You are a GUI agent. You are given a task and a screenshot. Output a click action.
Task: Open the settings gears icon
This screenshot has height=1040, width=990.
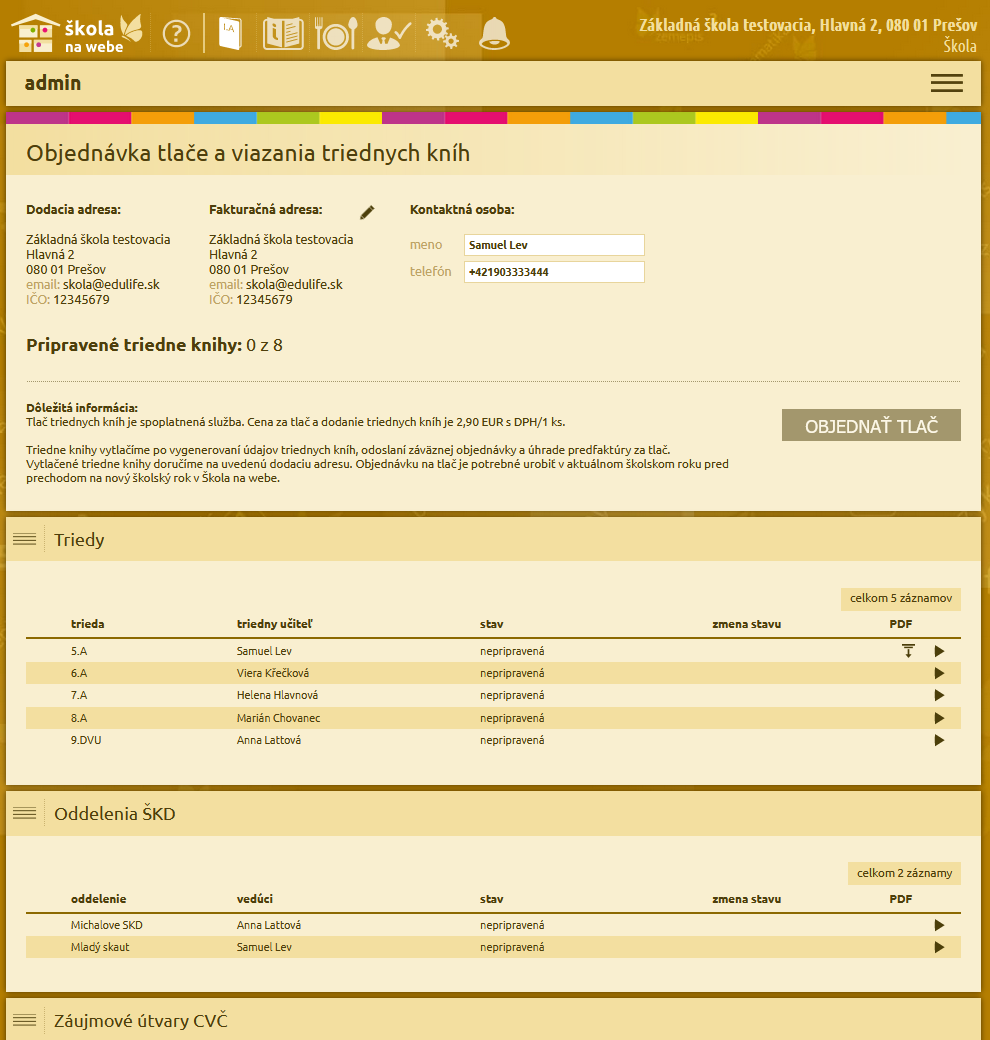[x=442, y=34]
